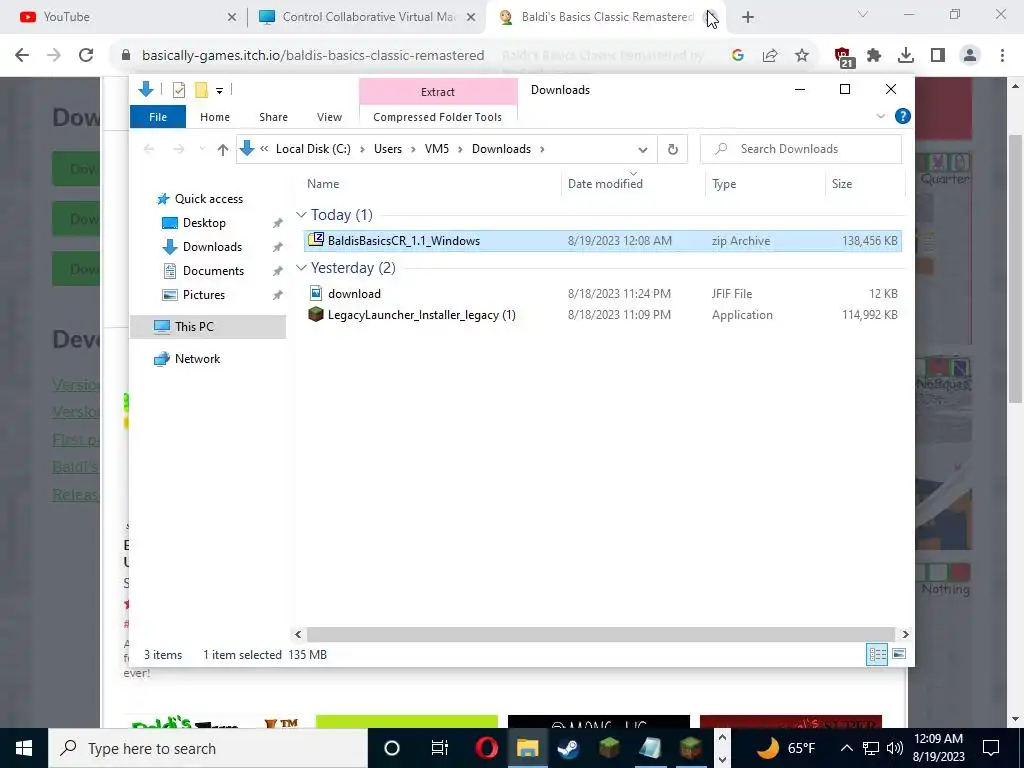Open Chrome three-dot menu
Image resolution: width=1024 pixels, height=768 pixels.
[1002, 56]
